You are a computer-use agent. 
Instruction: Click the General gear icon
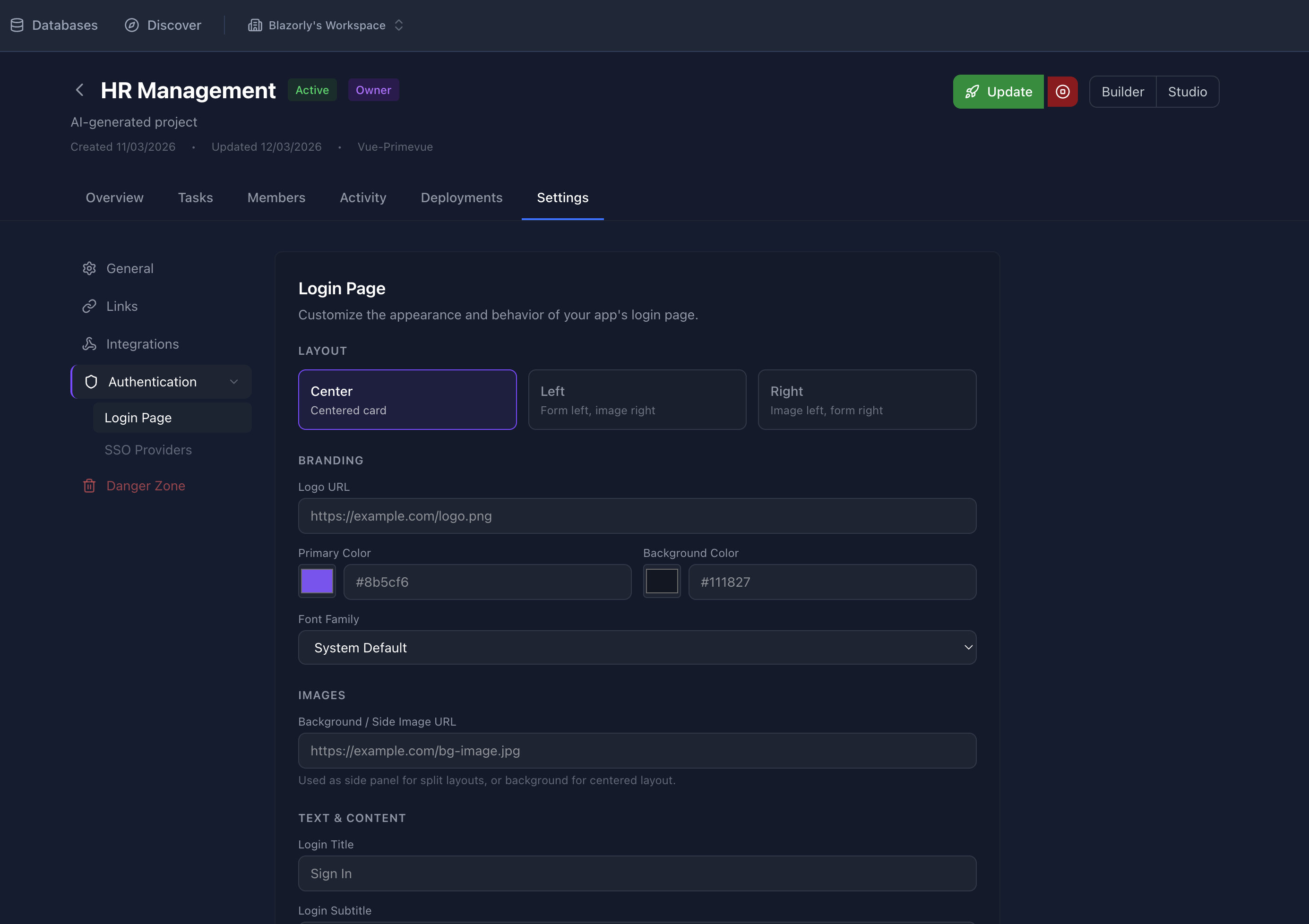(x=89, y=268)
